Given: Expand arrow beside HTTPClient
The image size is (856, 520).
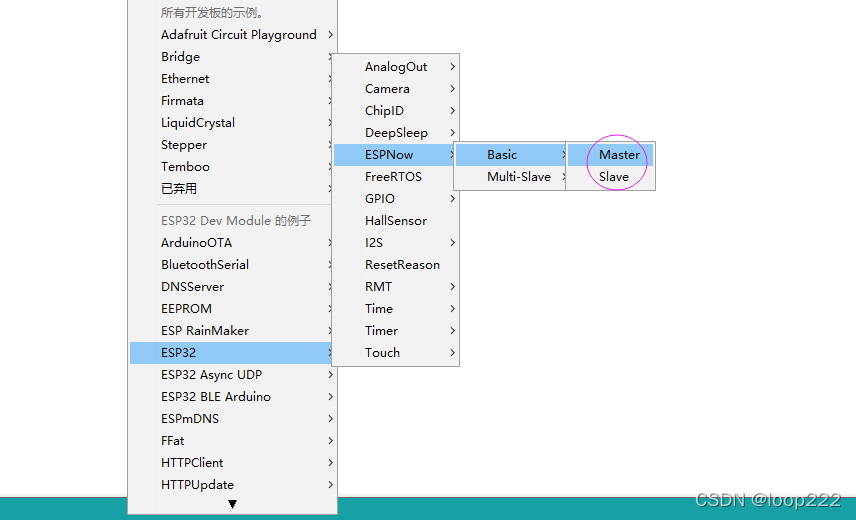Looking at the screenshot, I should click(x=330, y=463).
